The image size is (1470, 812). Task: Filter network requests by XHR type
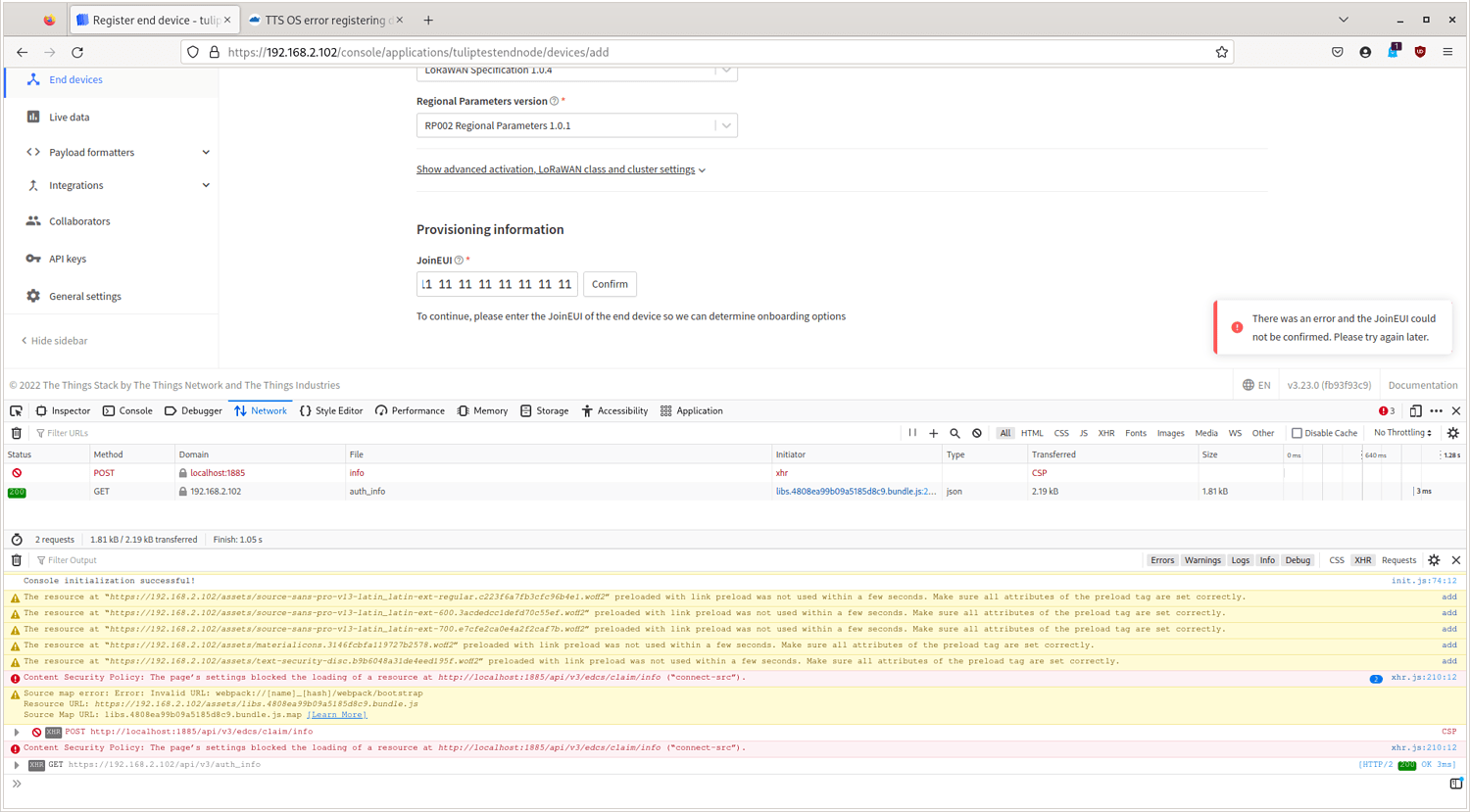point(1106,433)
